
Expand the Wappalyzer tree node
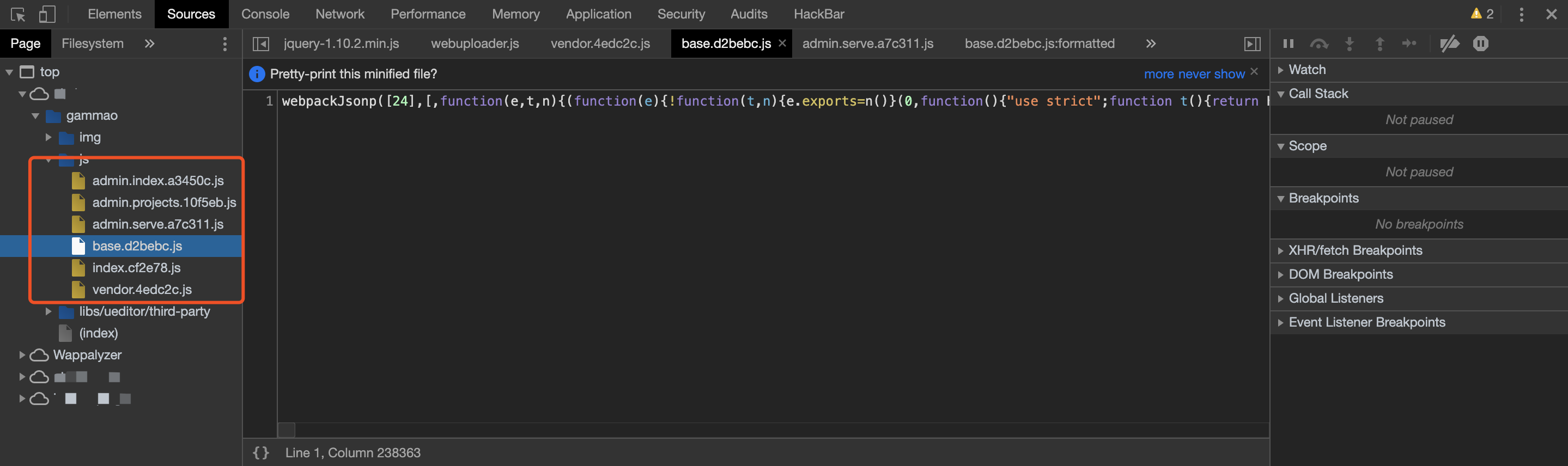click(x=22, y=354)
